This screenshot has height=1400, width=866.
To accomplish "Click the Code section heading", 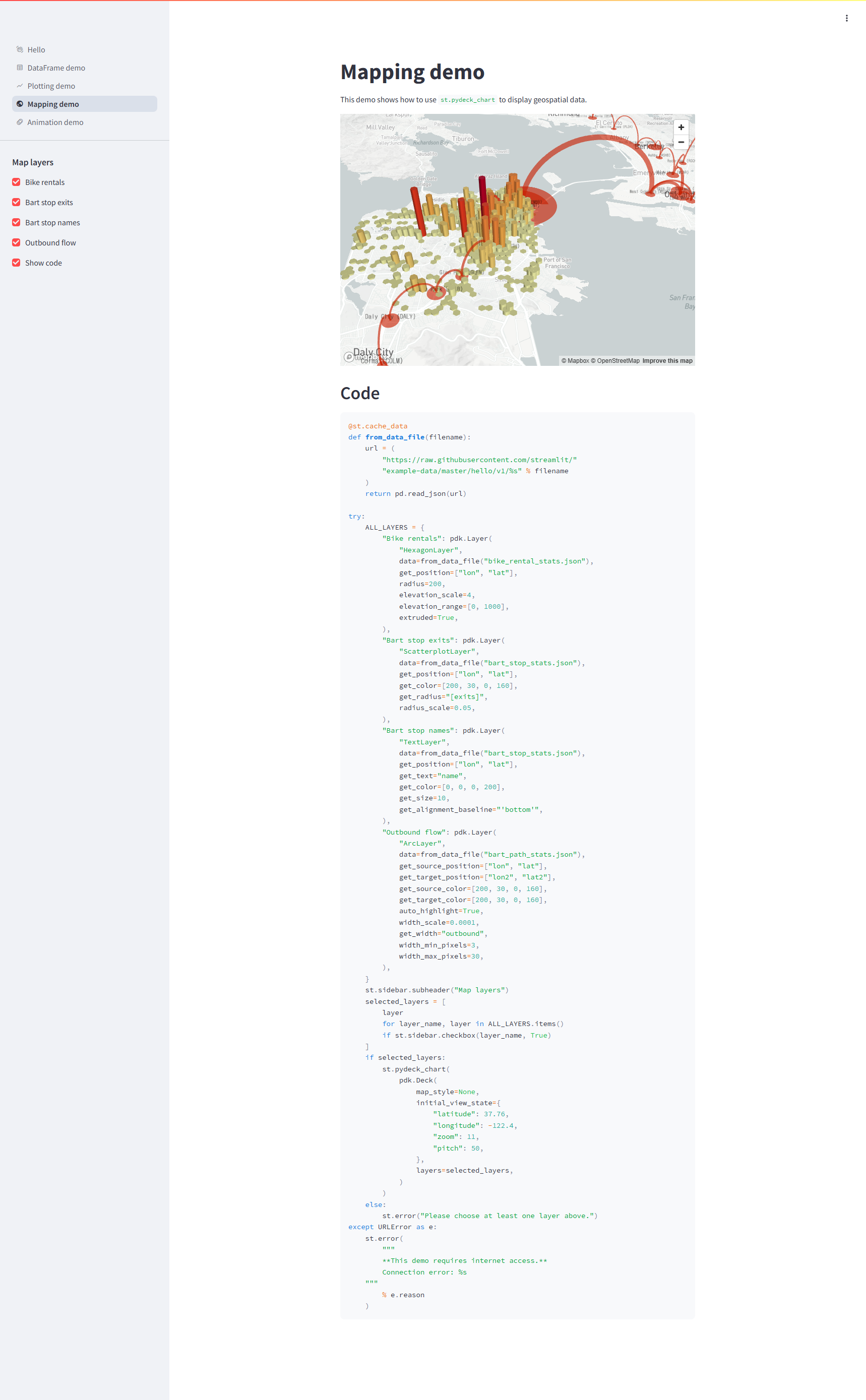I will [360, 394].
